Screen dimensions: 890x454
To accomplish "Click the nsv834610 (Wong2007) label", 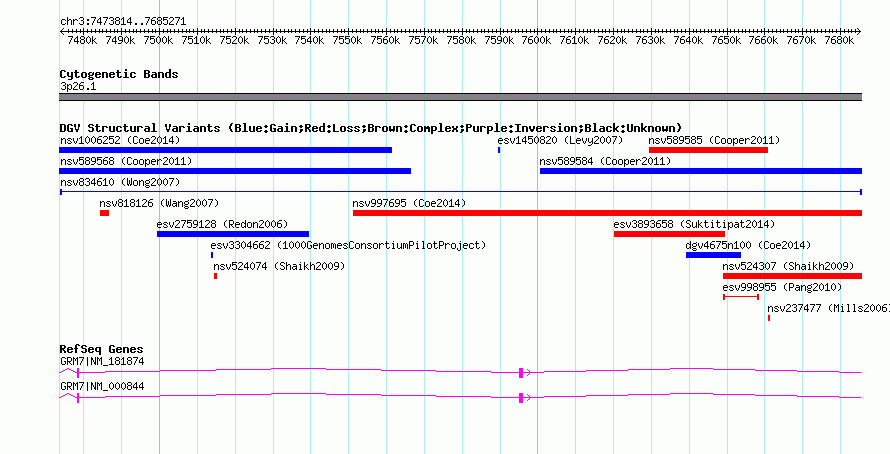I will pos(120,182).
